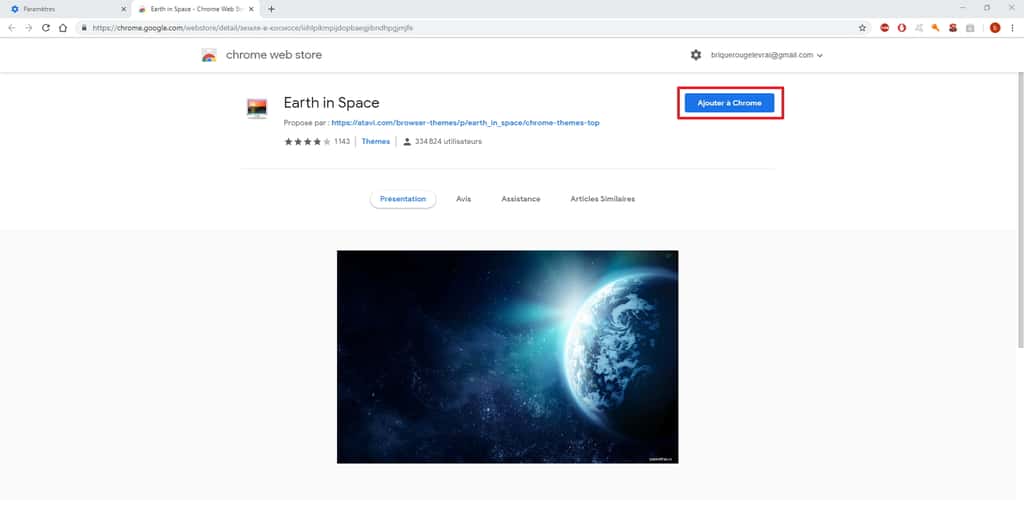
Task: Open the Paramètres browser tab
Action: click(66, 9)
